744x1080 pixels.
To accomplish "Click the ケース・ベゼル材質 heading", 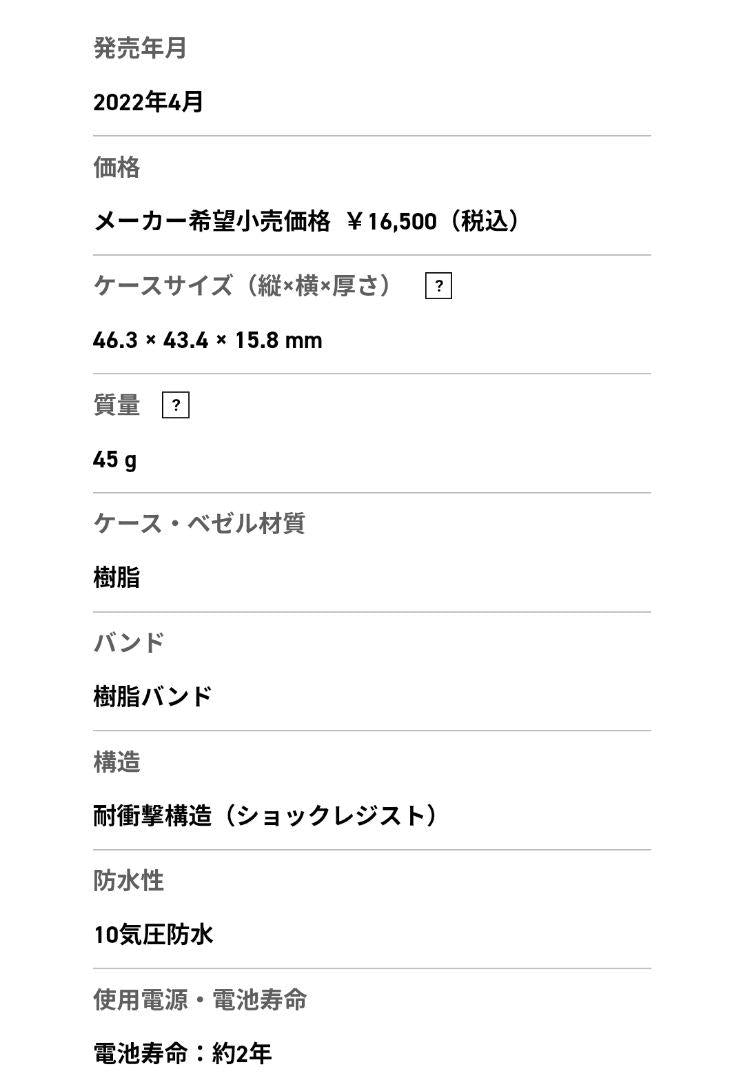I will 199,524.
